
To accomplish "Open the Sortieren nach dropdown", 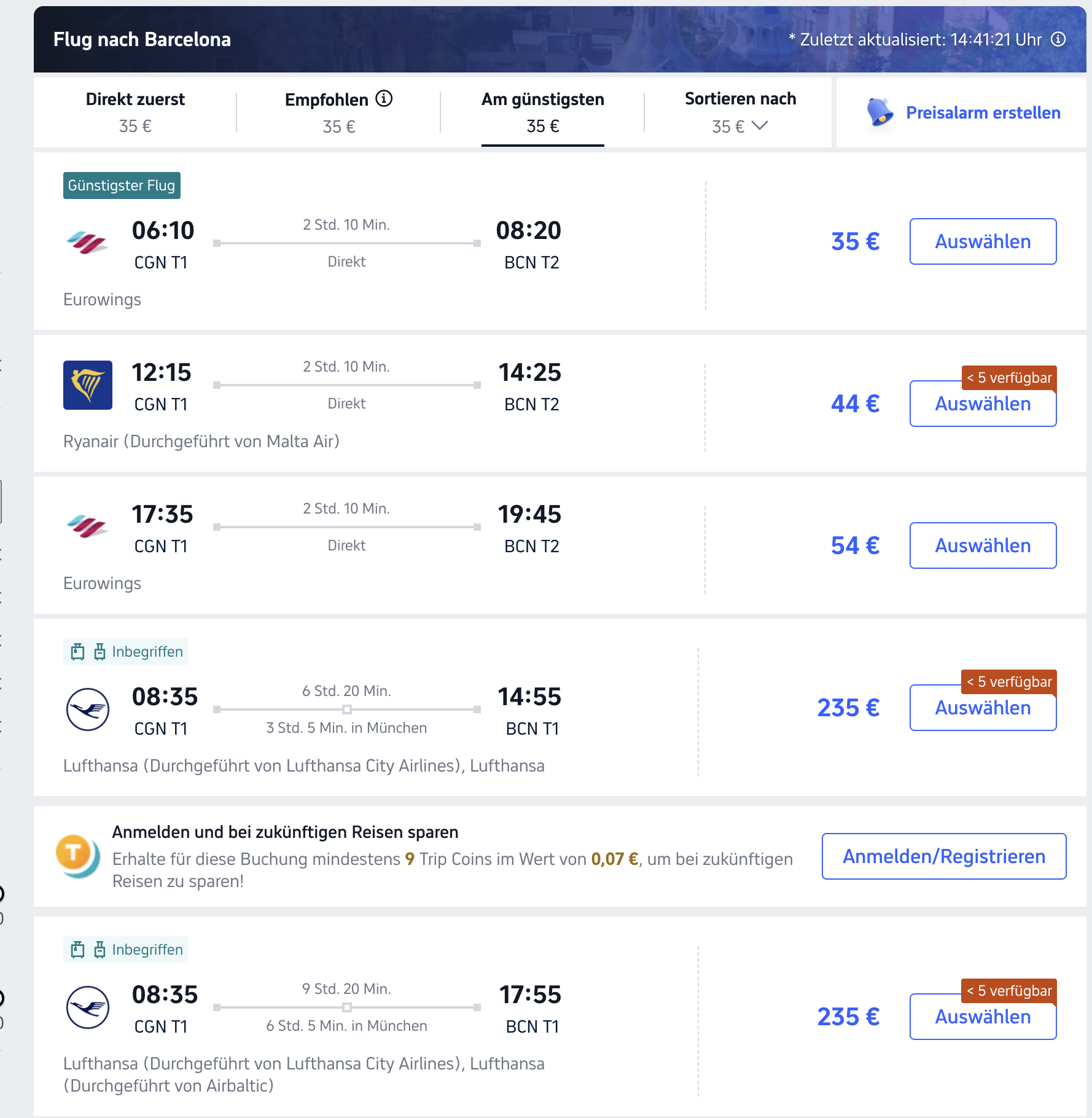I will point(740,112).
